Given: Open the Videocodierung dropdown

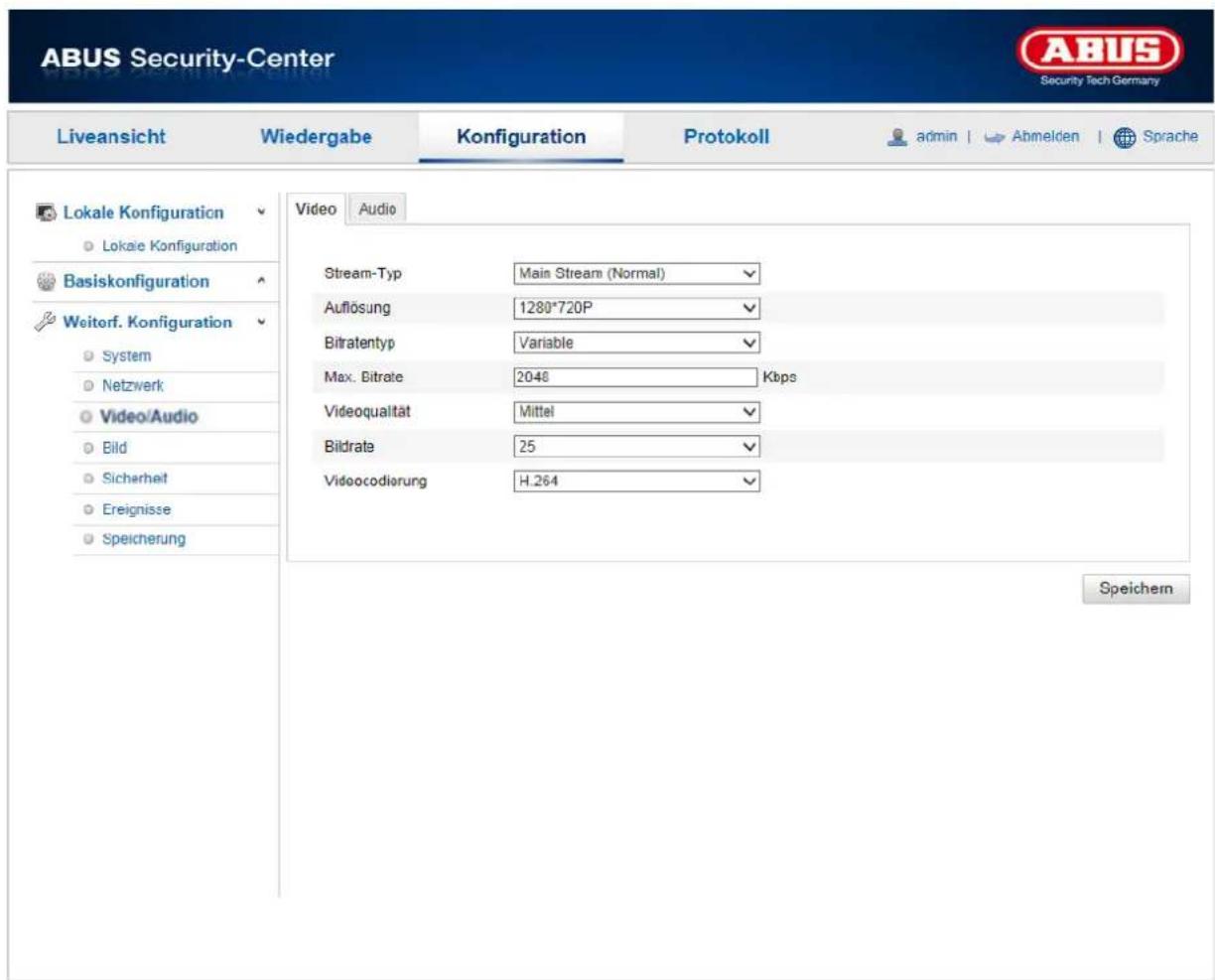Looking at the screenshot, I should pos(636,482).
